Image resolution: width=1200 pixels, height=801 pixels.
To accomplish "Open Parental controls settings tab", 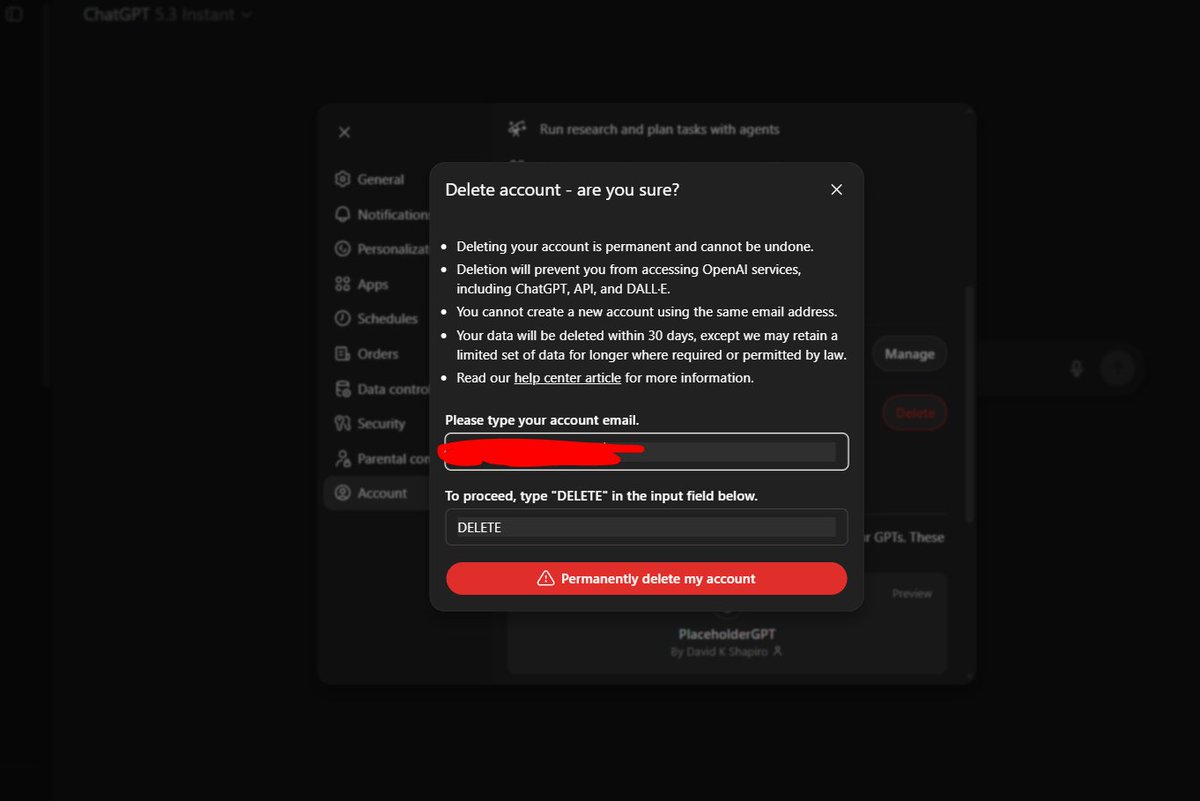I will point(380,459).
